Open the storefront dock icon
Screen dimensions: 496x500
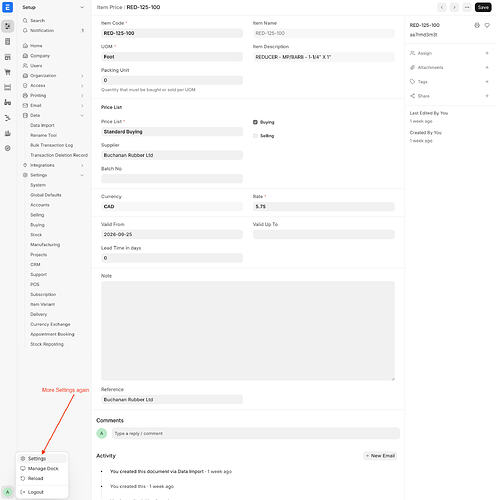pos(7,57)
